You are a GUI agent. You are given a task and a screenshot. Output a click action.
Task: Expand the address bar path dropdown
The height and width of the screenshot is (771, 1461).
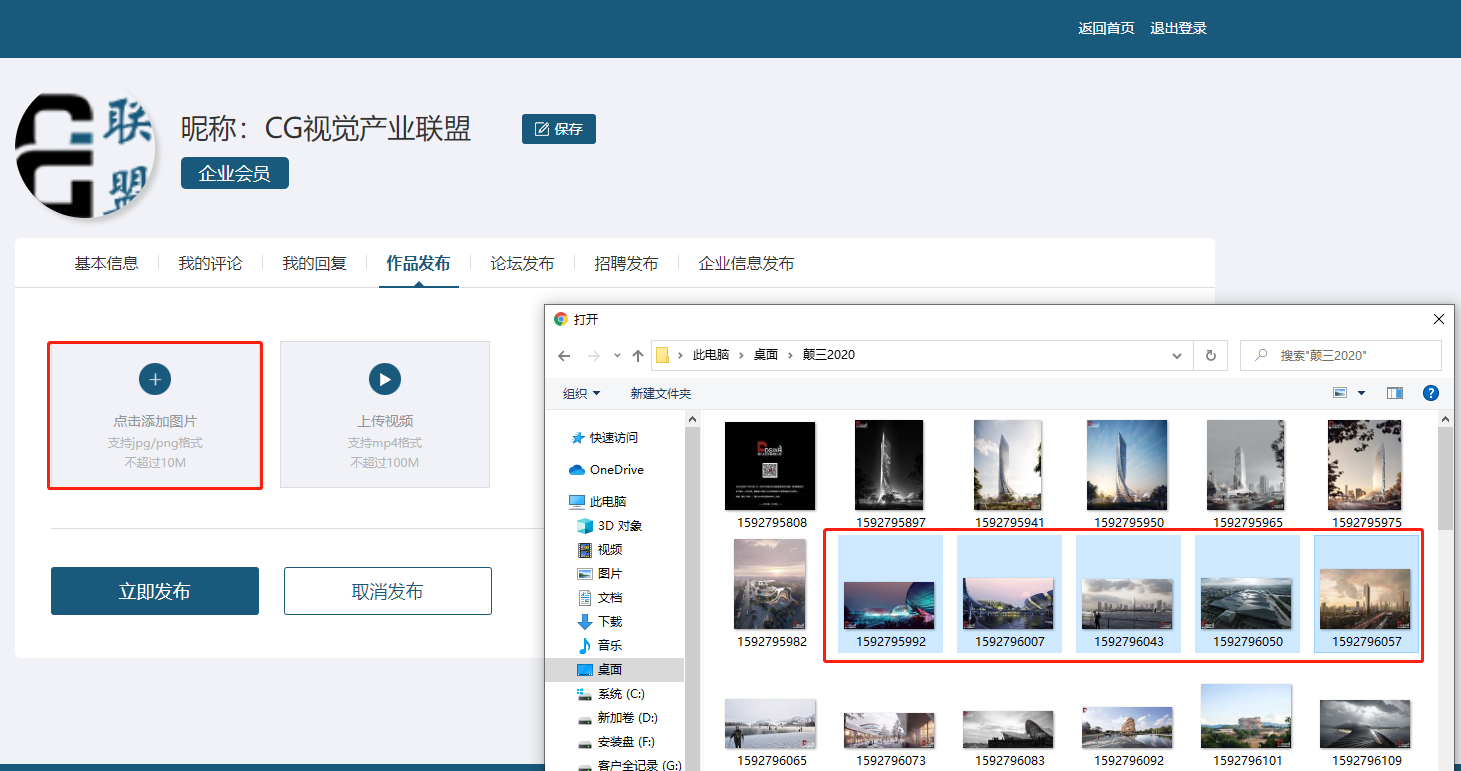1177,355
